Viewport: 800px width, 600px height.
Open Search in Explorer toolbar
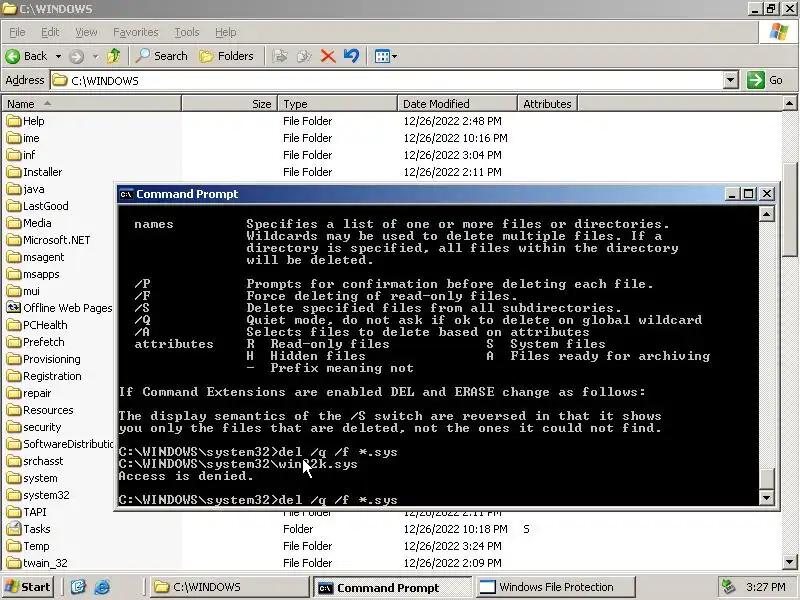point(161,56)
